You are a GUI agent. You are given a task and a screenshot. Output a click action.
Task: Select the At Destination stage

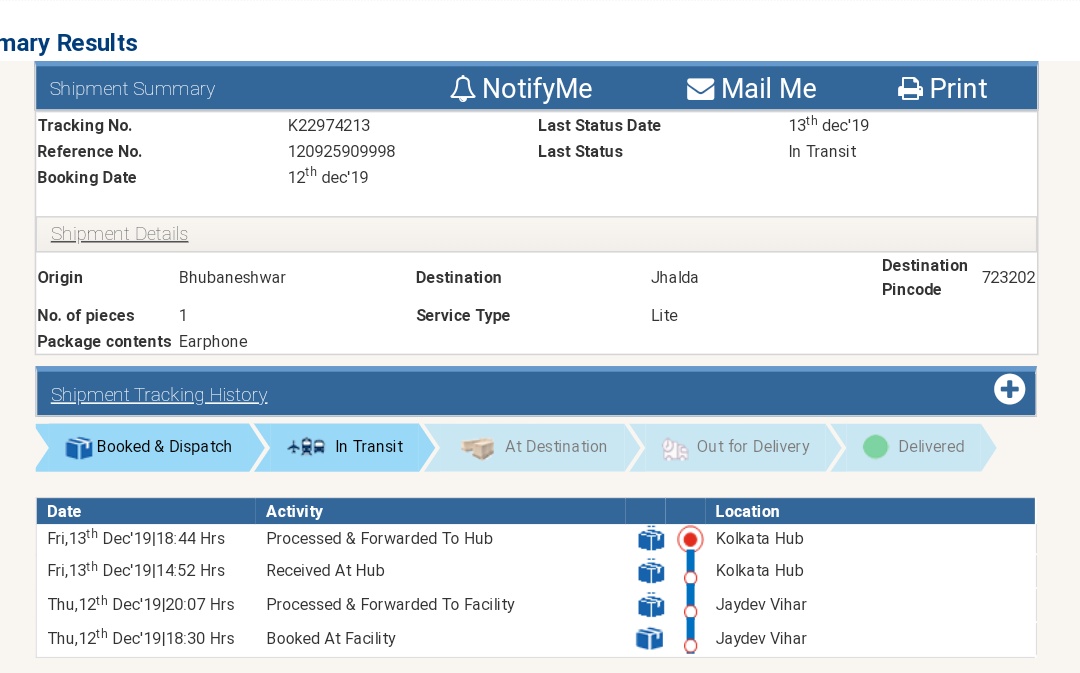[x=534, y=447]
